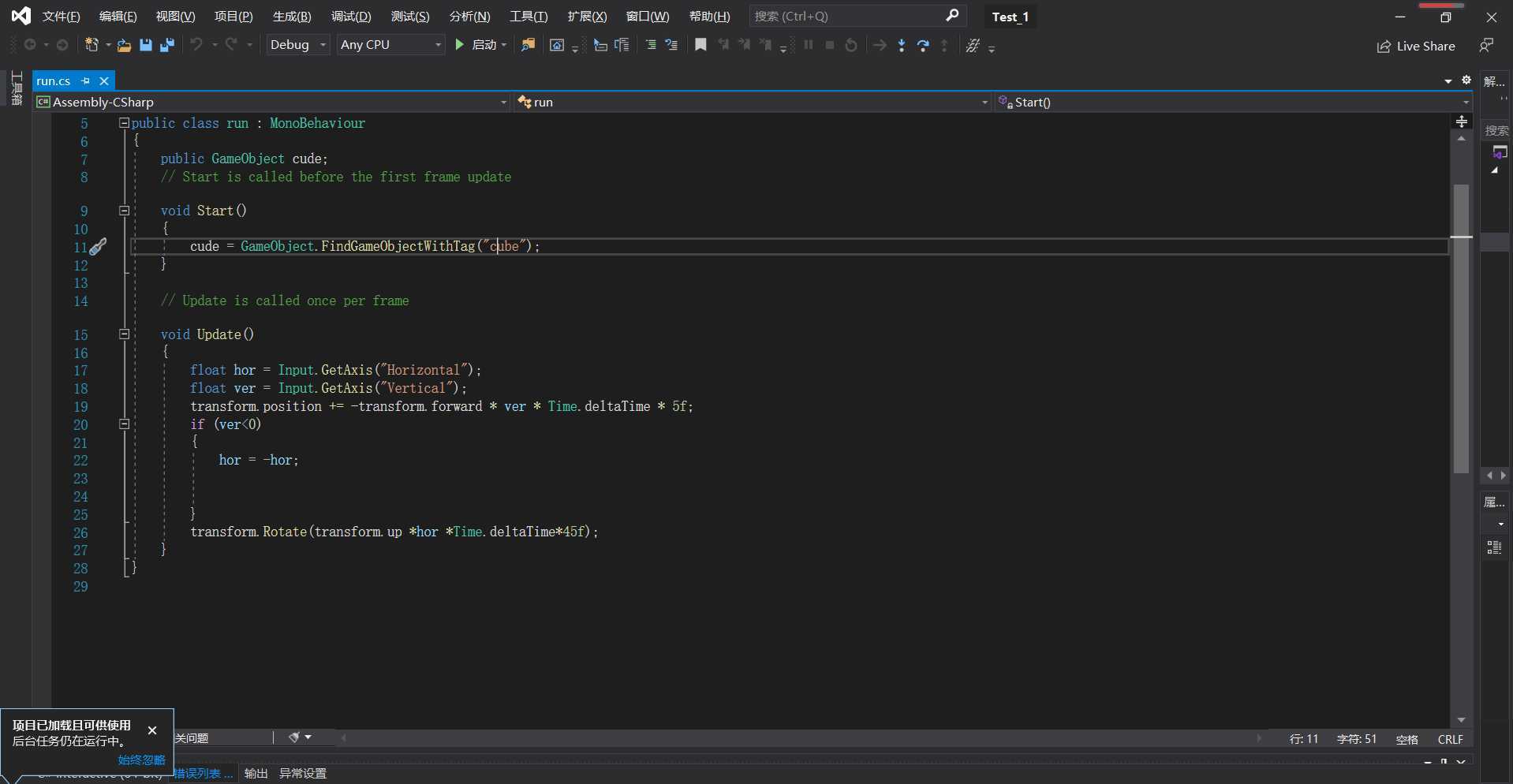Close the run.cs tab

pyautogui.click(x=103, y=80)
